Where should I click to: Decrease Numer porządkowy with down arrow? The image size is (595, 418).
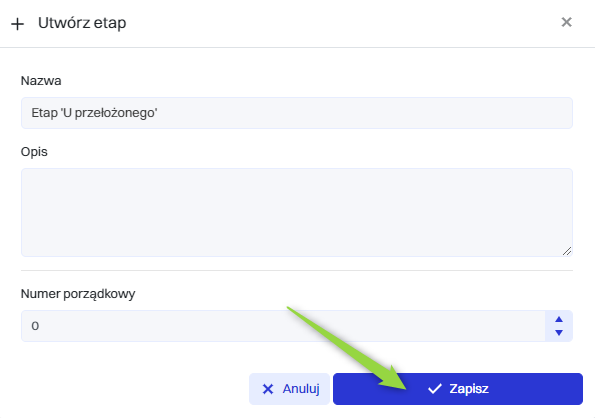click(x=559, y=333)
